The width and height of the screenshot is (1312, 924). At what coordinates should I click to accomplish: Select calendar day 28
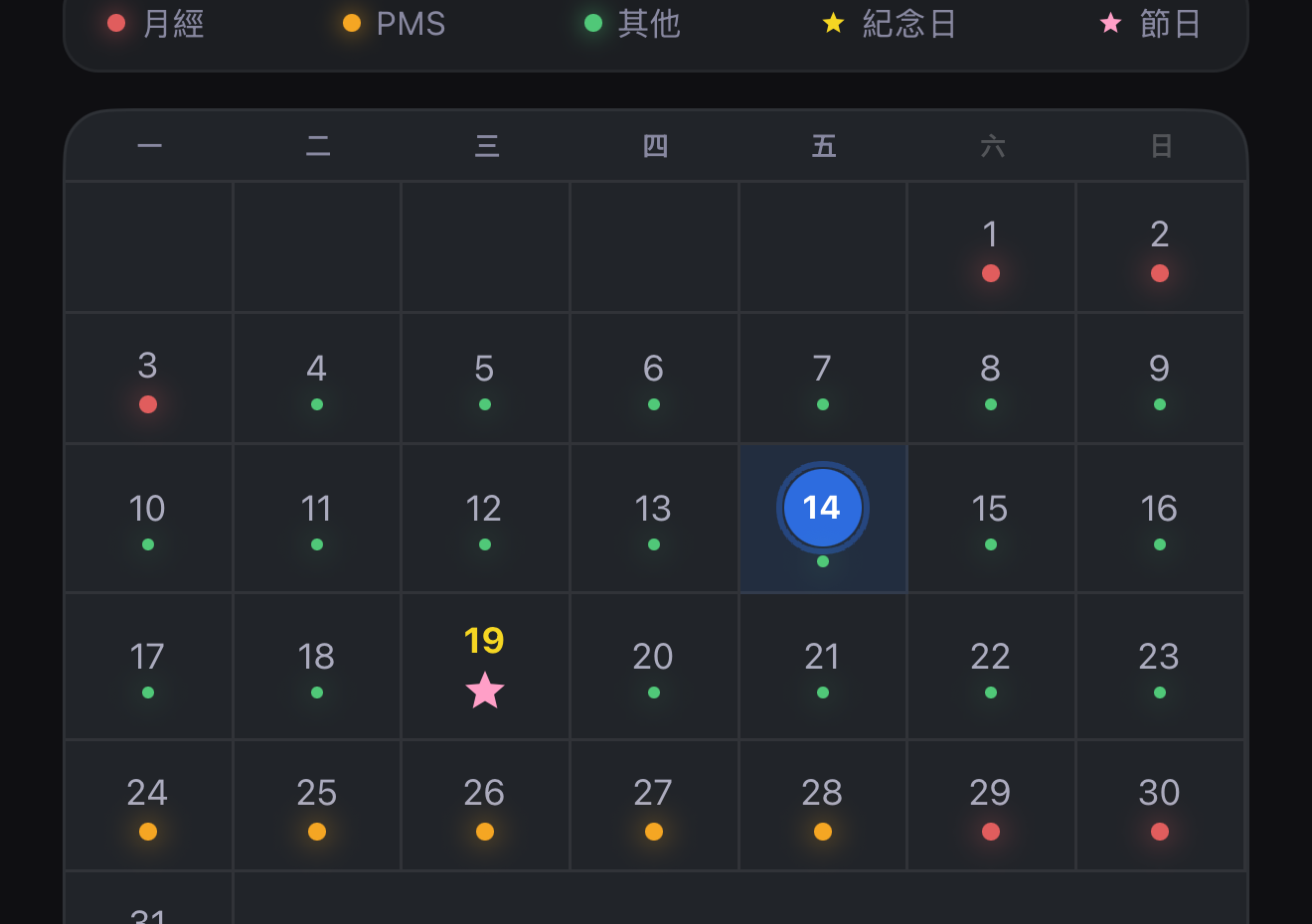coord(823,805)
